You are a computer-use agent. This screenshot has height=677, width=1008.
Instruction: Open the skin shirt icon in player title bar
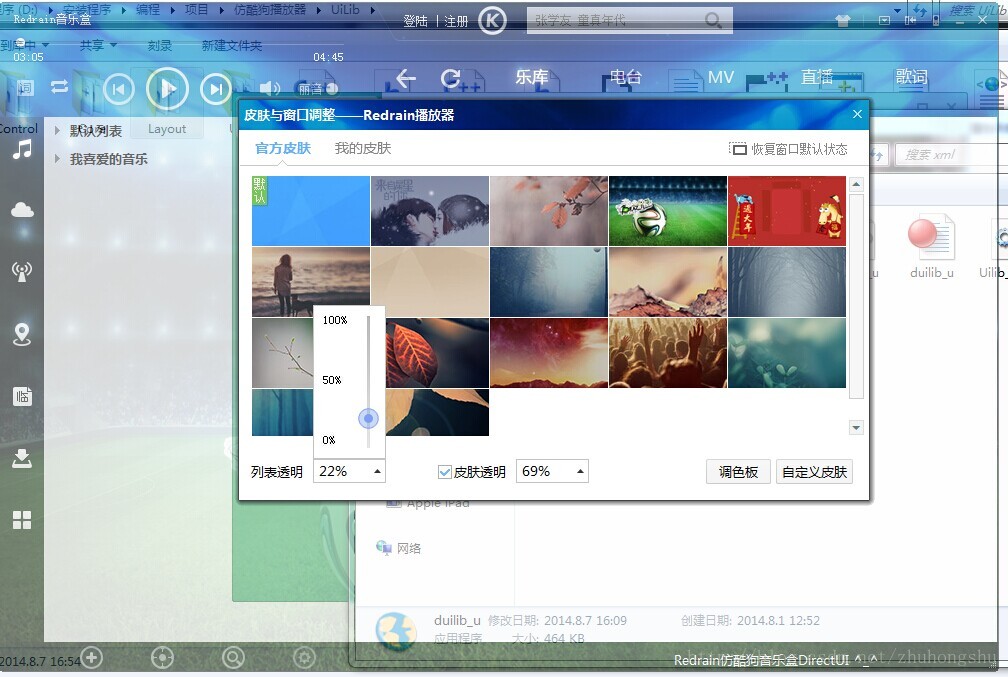pos(843,21)
